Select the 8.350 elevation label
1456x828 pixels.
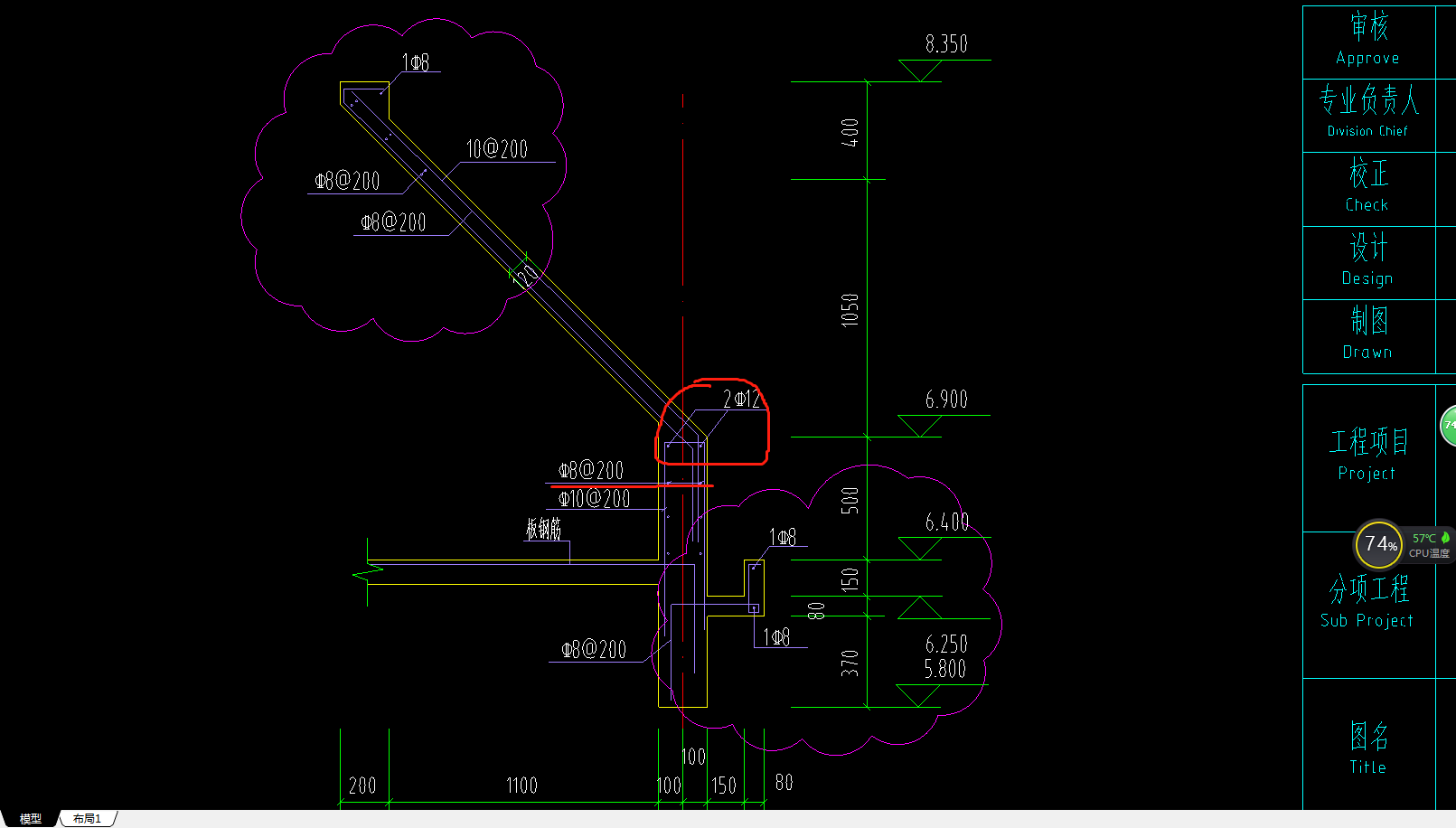(x=946, y=44)
